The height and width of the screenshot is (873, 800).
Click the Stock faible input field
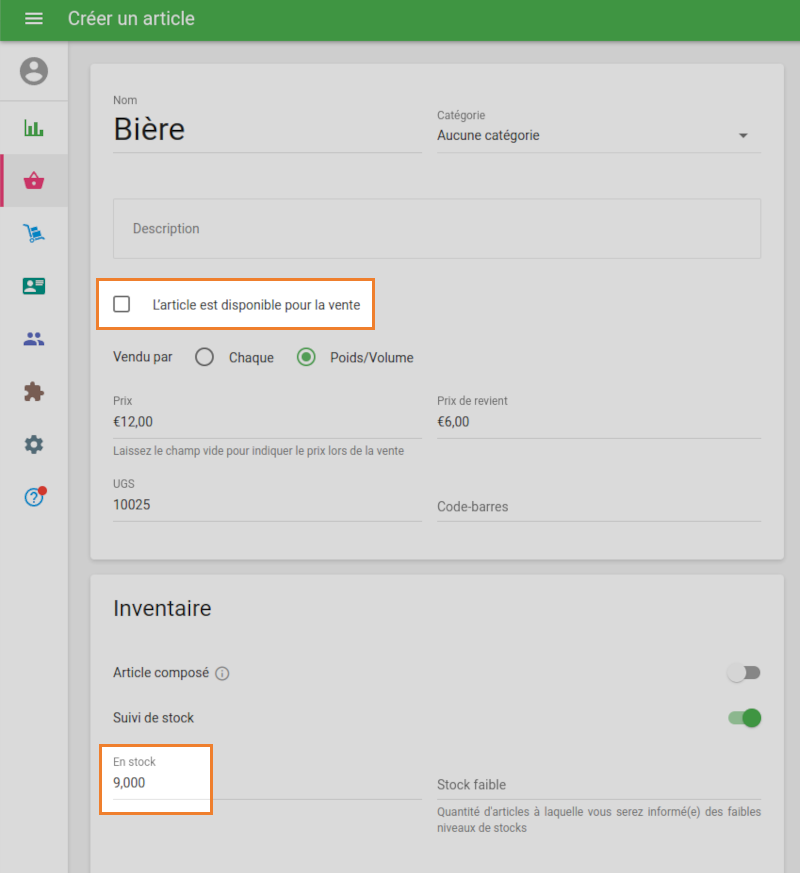pos(598,785)
